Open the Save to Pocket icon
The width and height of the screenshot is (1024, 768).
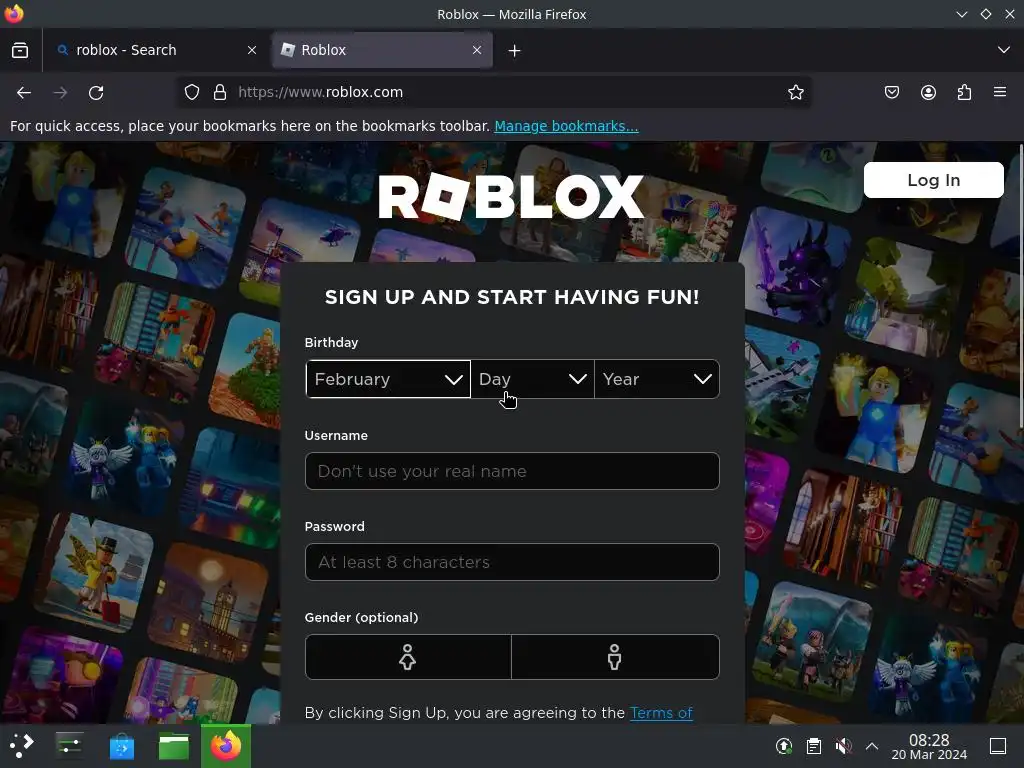[891, 93]
